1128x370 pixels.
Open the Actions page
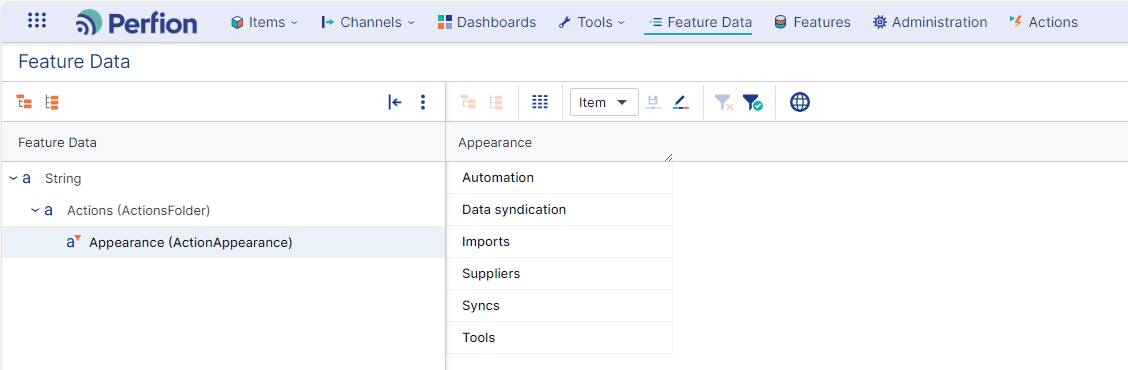[x=1043, y=22]
